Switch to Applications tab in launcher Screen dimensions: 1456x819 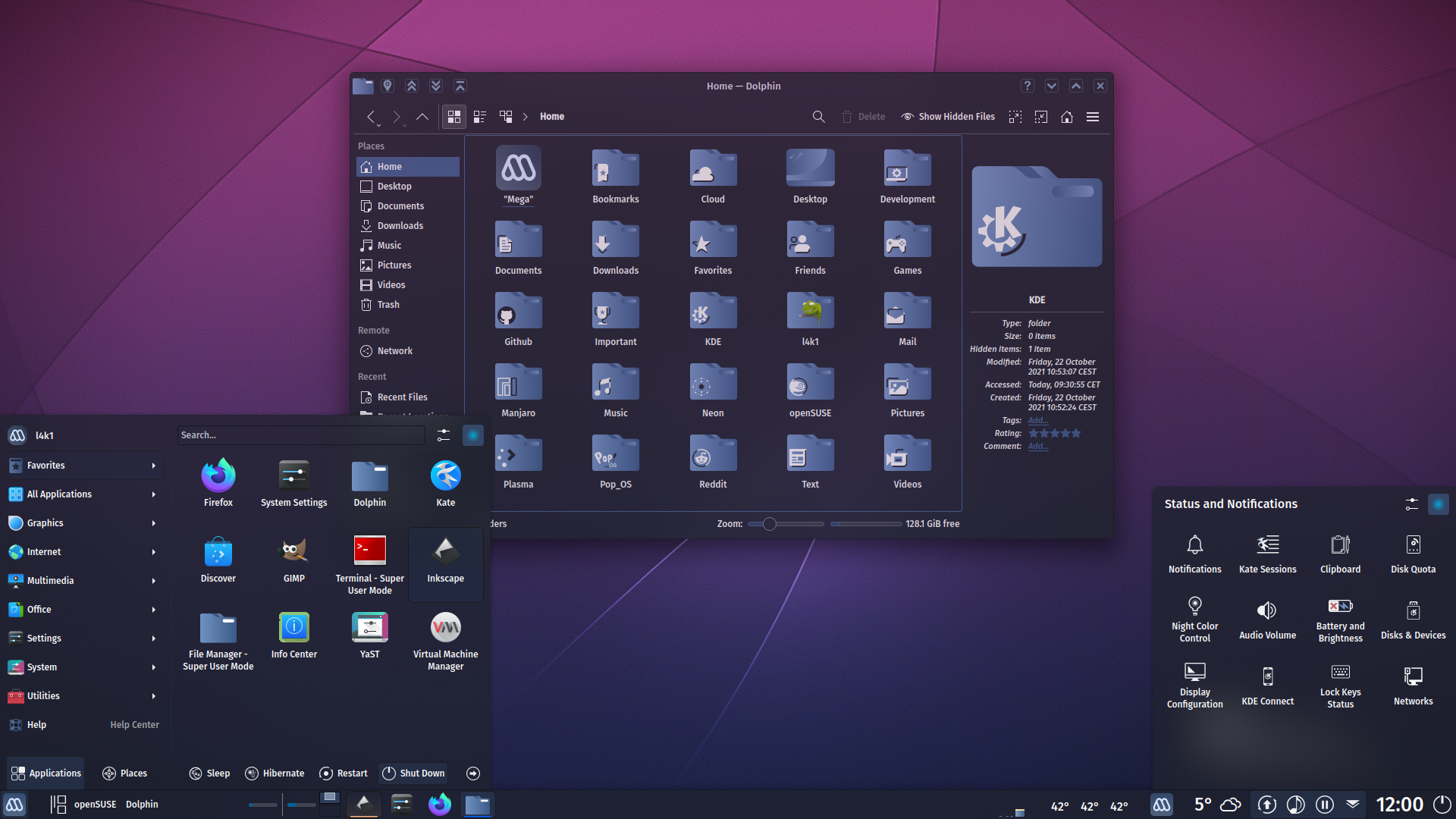[x=46, y=773]
